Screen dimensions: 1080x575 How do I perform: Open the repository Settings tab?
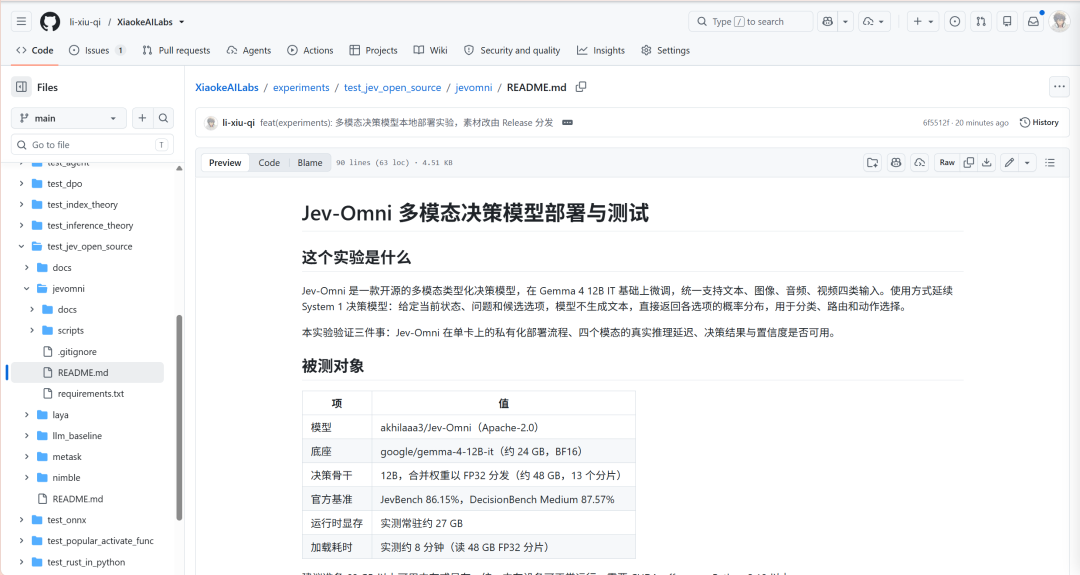(665, 50)
